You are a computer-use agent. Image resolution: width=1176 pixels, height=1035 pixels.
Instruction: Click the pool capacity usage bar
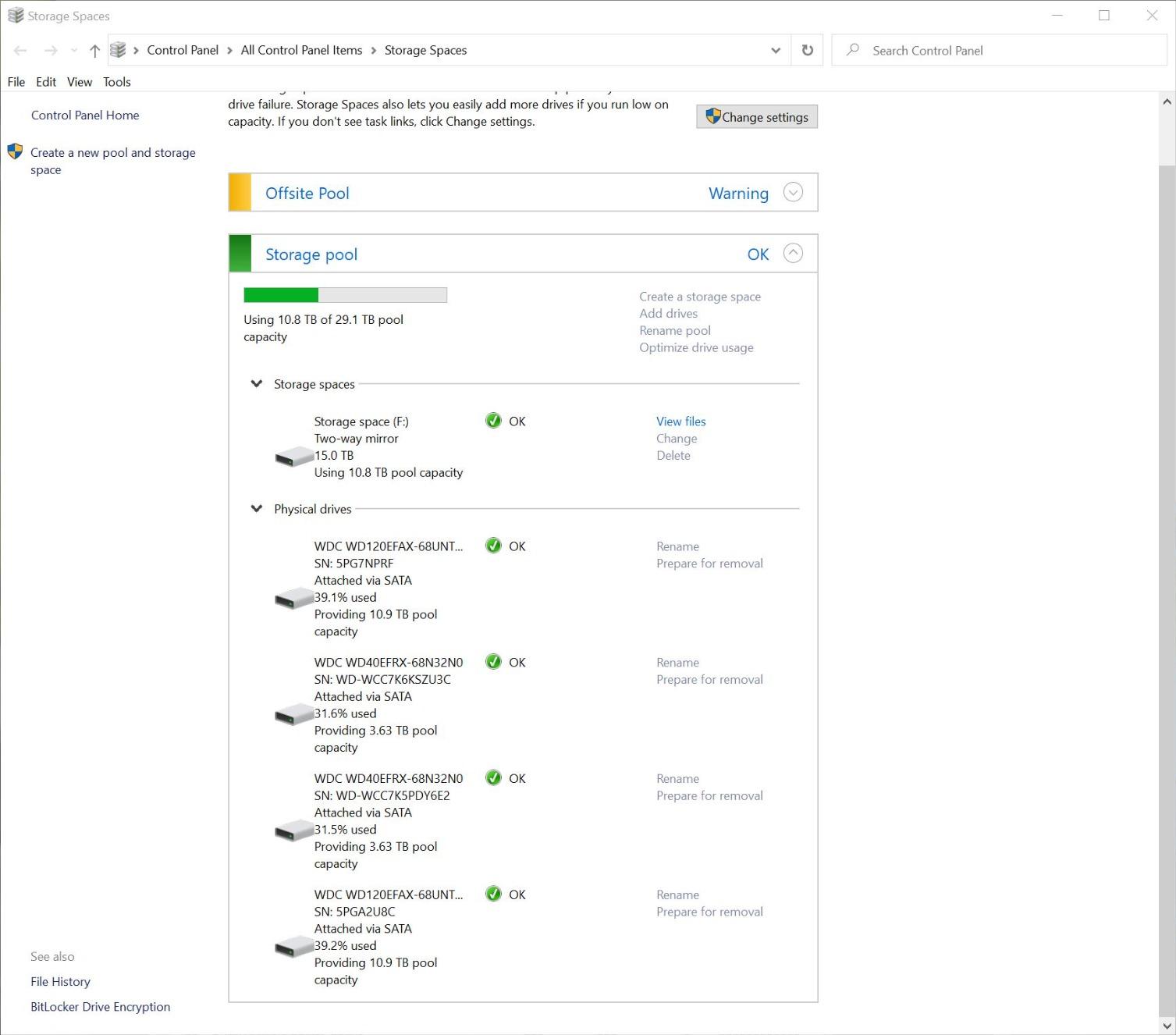(346, 295)
